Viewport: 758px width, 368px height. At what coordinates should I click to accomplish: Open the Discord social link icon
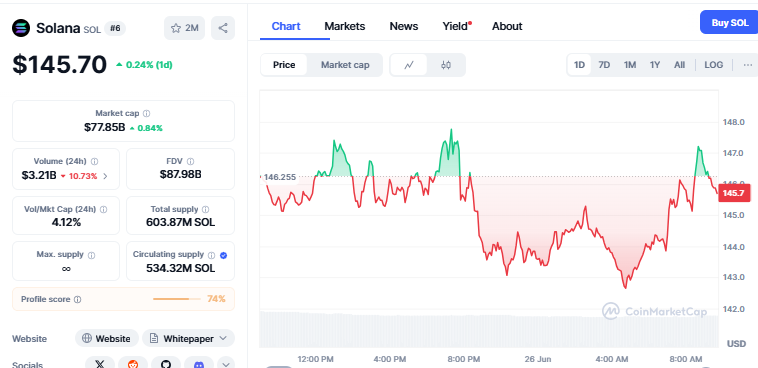pyautogui.click(x=199, y=363)
